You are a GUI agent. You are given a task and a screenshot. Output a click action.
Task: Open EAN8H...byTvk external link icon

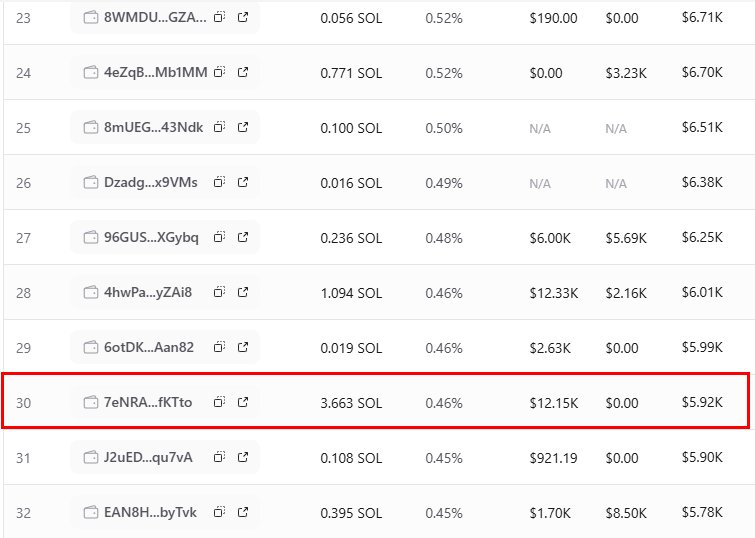(x=243, y=512)
